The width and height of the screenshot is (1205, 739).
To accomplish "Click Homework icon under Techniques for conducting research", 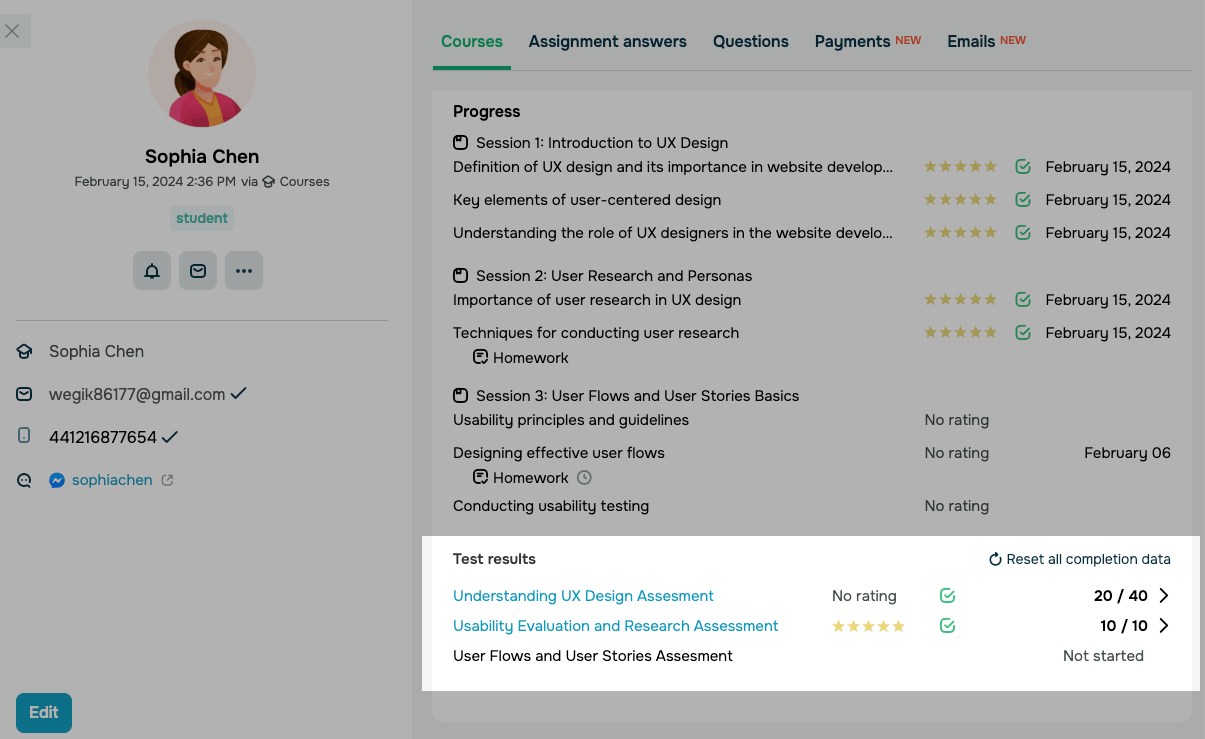I will click(481, 358).
